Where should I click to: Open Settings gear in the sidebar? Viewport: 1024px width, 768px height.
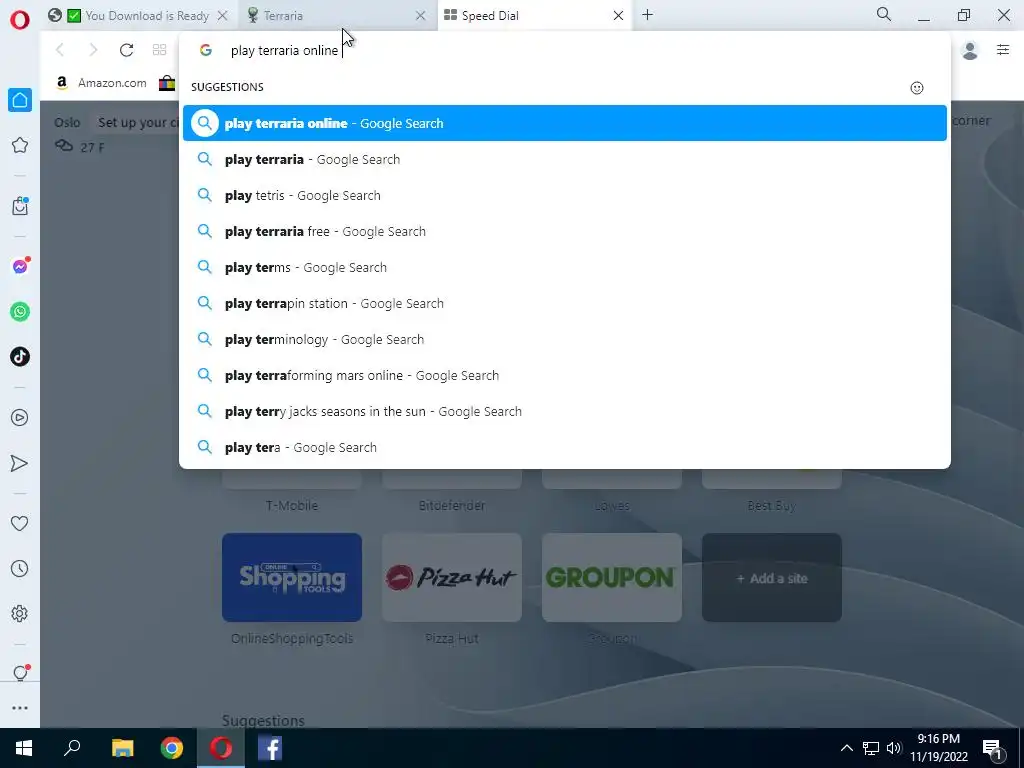pos(20,613)
